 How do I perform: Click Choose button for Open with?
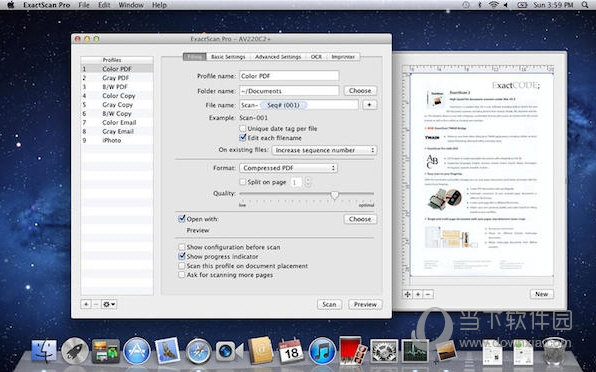click(x=360, y=219)
